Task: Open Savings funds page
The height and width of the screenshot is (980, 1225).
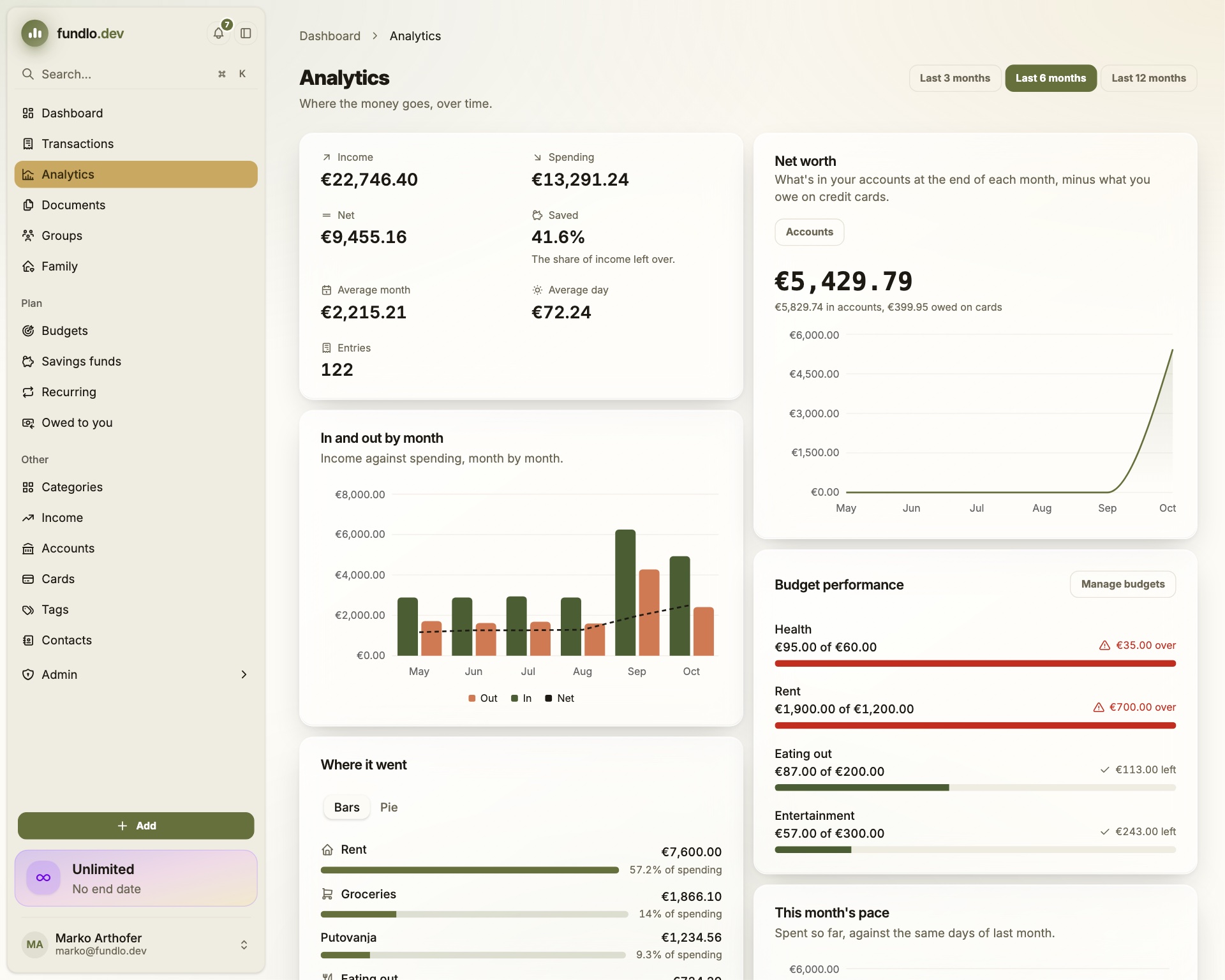Action: coord(136,361)
